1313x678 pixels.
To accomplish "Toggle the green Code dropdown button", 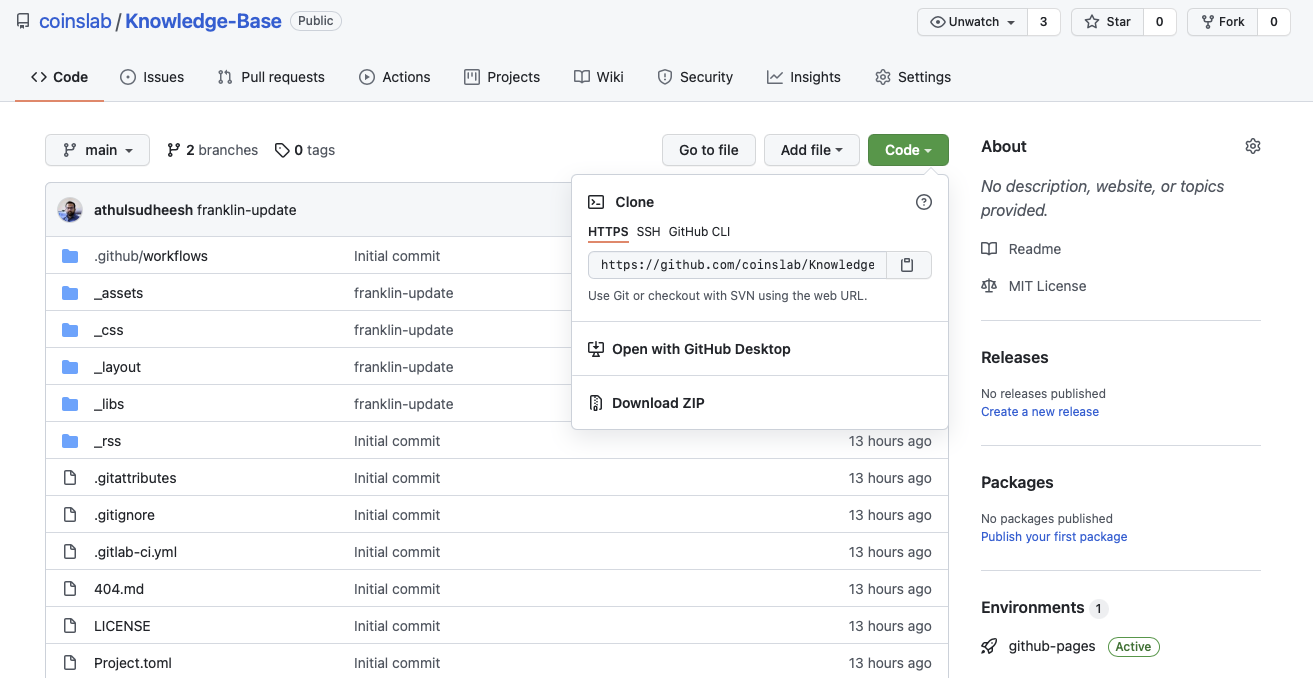I will [908, 150].
